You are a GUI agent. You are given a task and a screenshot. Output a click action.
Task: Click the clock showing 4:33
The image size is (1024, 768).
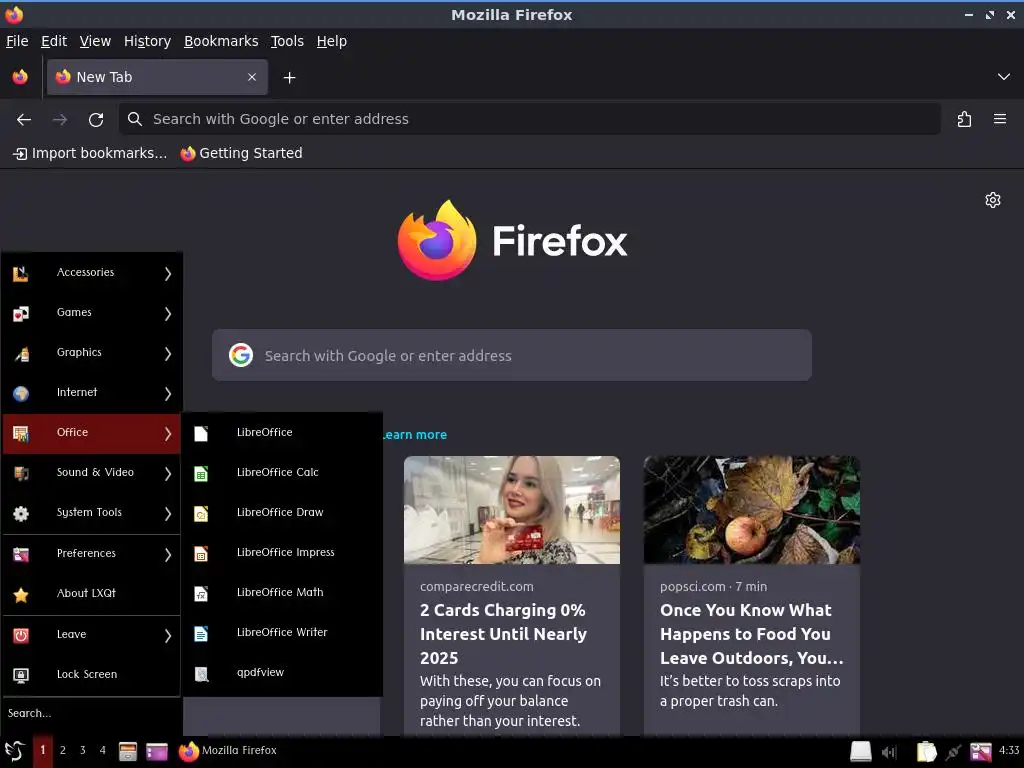(1009, 751)
